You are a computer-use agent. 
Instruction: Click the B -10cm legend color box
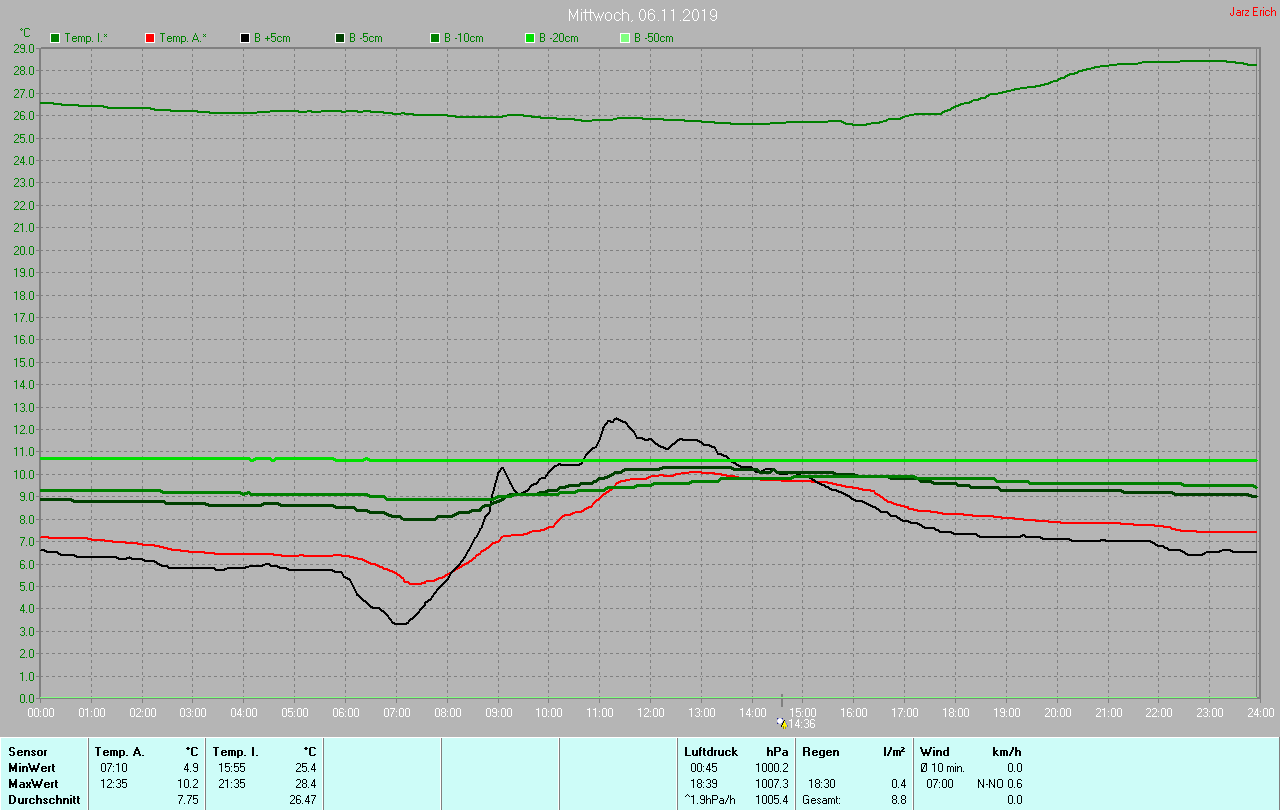(x=435, y=38)
